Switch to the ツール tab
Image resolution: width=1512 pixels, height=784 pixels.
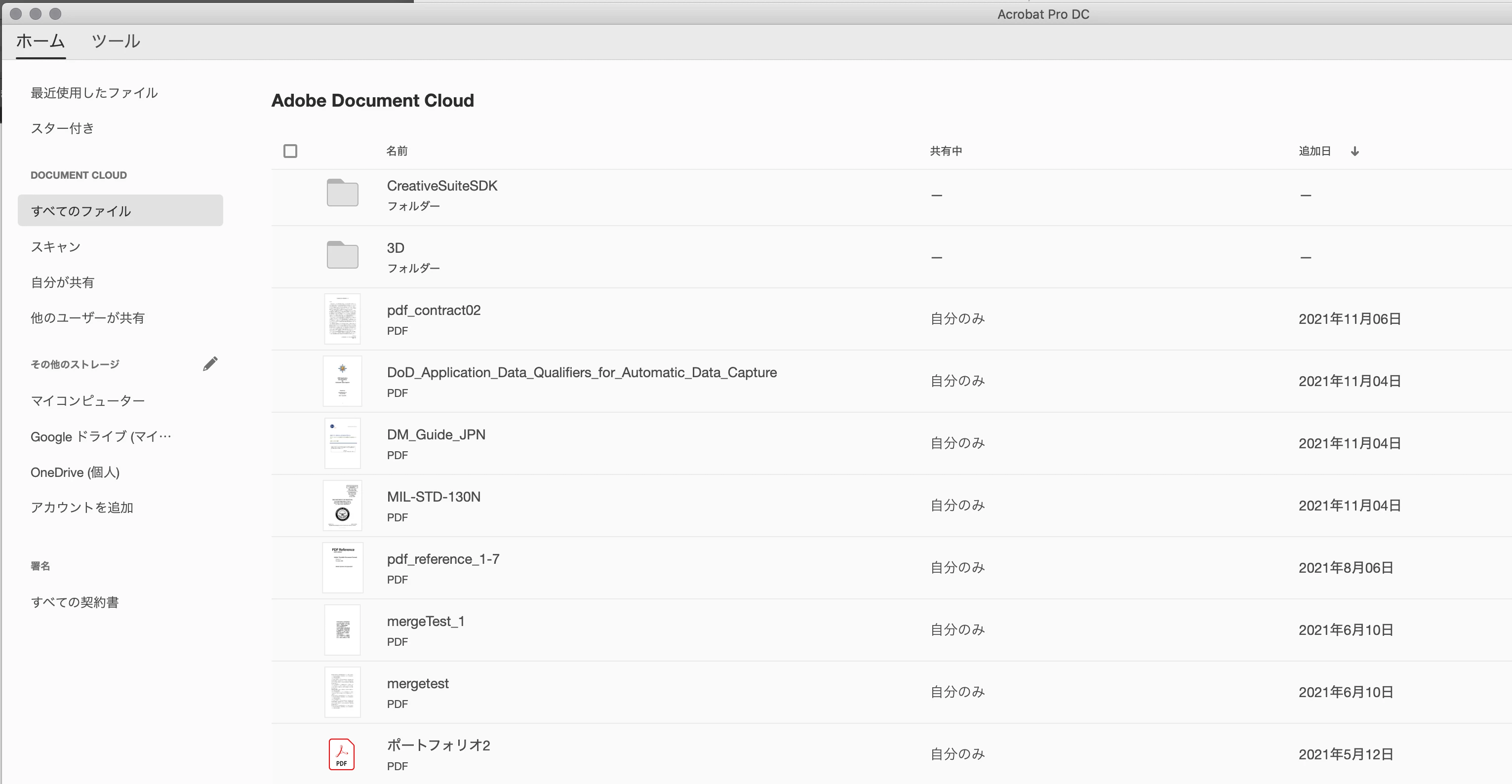(116, 41)
